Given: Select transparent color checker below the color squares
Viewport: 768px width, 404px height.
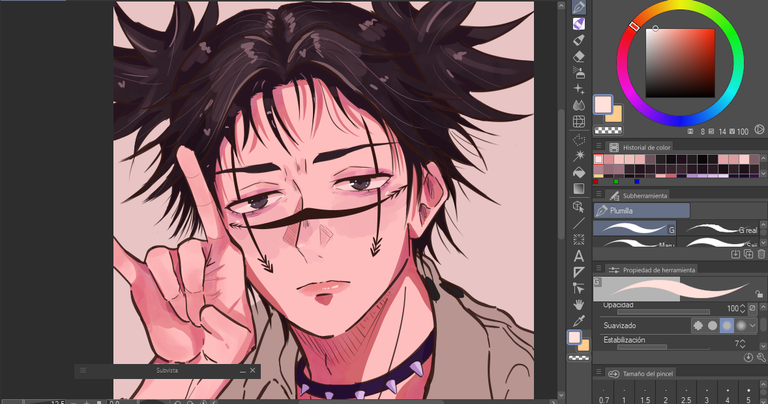Looking at the screenshot, I should (608, 130).
